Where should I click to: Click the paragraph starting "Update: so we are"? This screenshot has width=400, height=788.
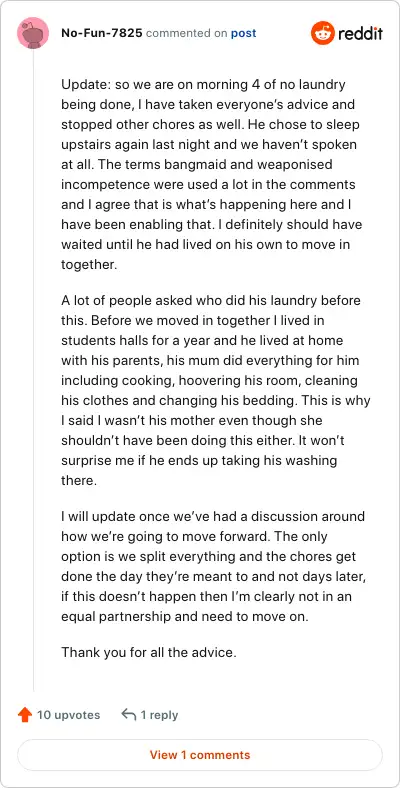coord(211,174)
